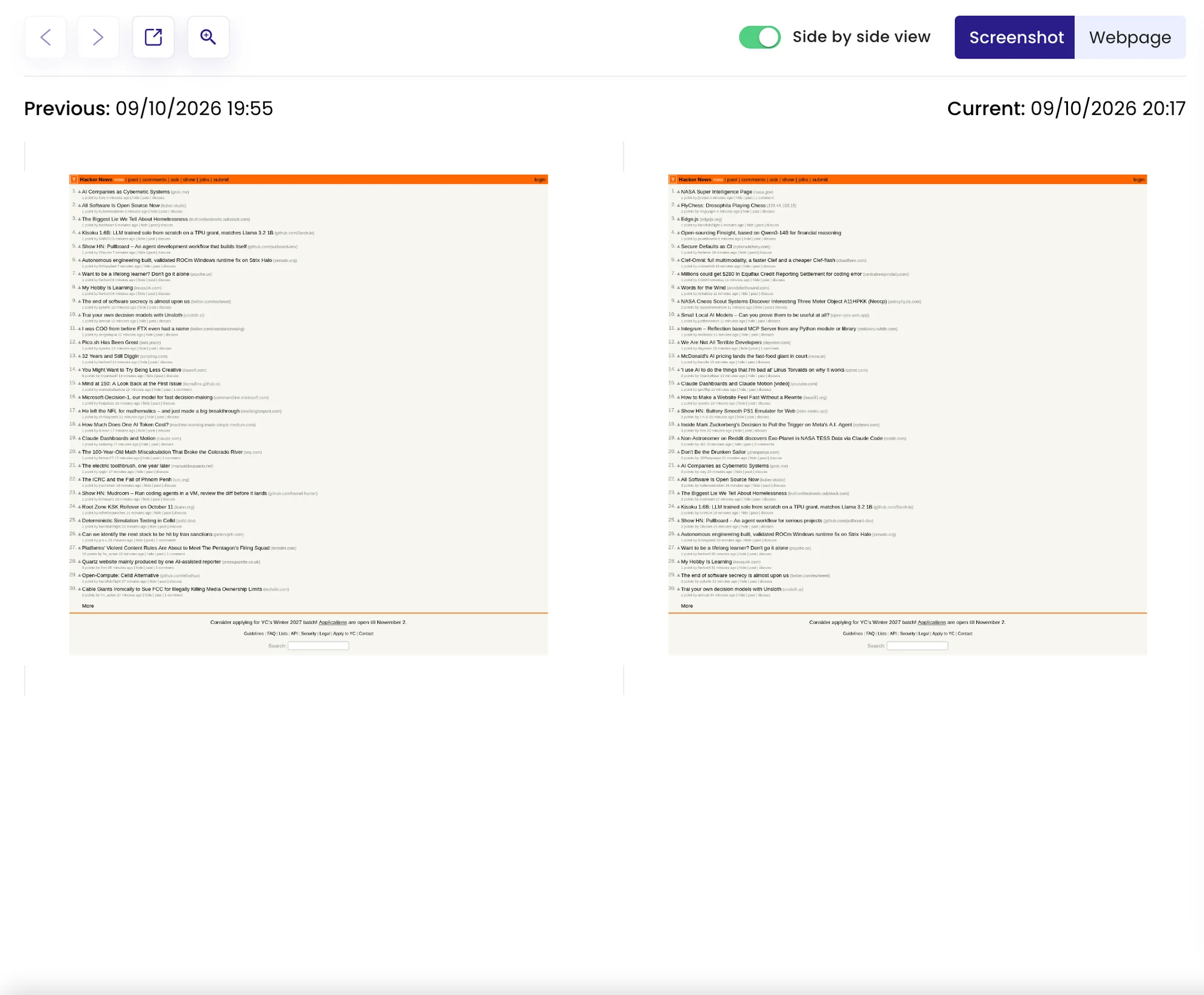
Task: Click 'Words for the Wind' headline
Action: 703,288
